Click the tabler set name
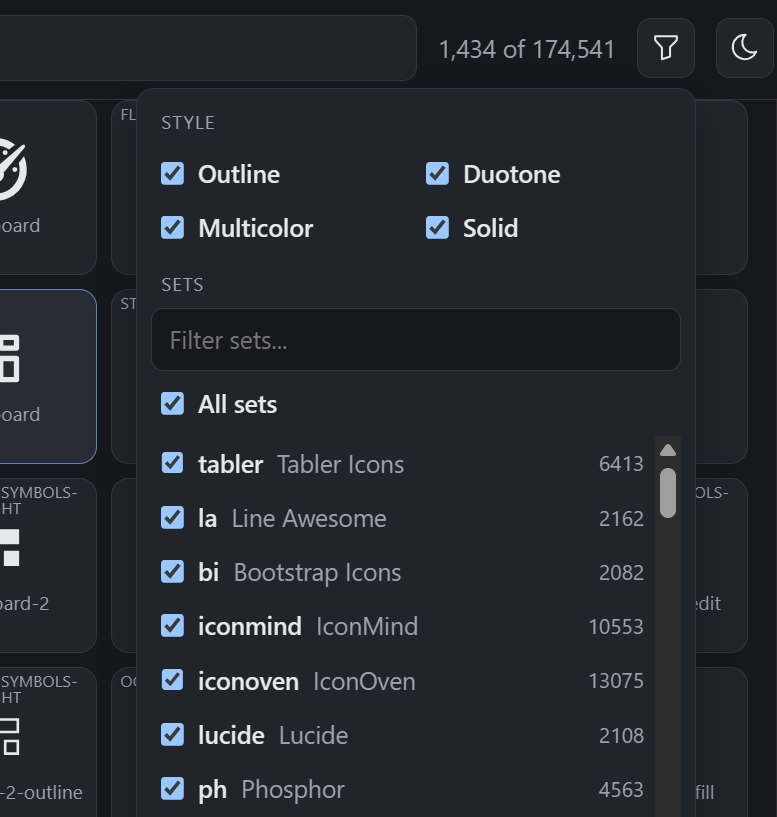Screen dimensions: 777x817 [x=230, y=464]
